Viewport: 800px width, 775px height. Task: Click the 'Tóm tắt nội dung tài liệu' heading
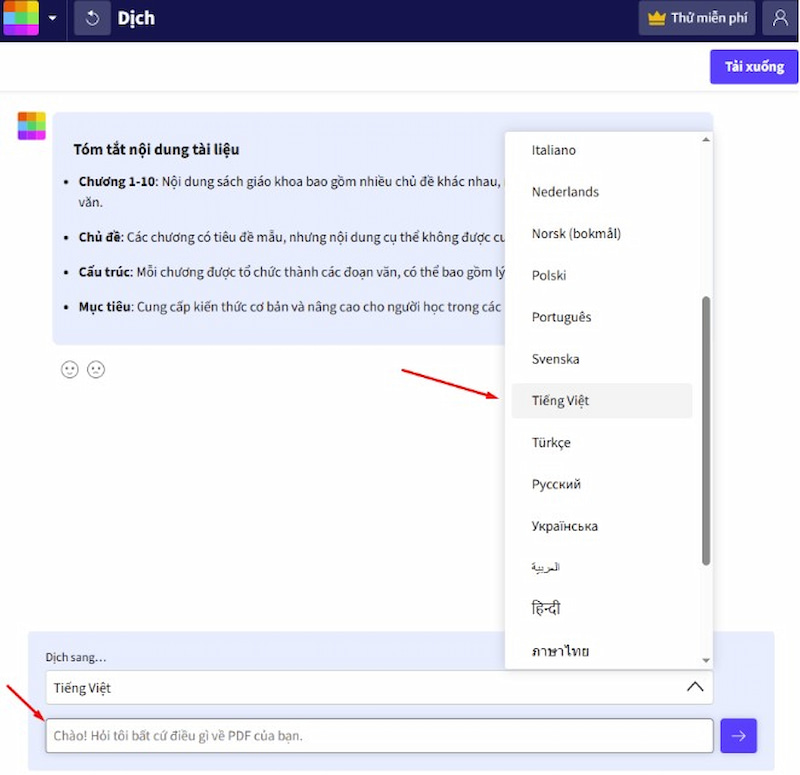tap(156, 149)
